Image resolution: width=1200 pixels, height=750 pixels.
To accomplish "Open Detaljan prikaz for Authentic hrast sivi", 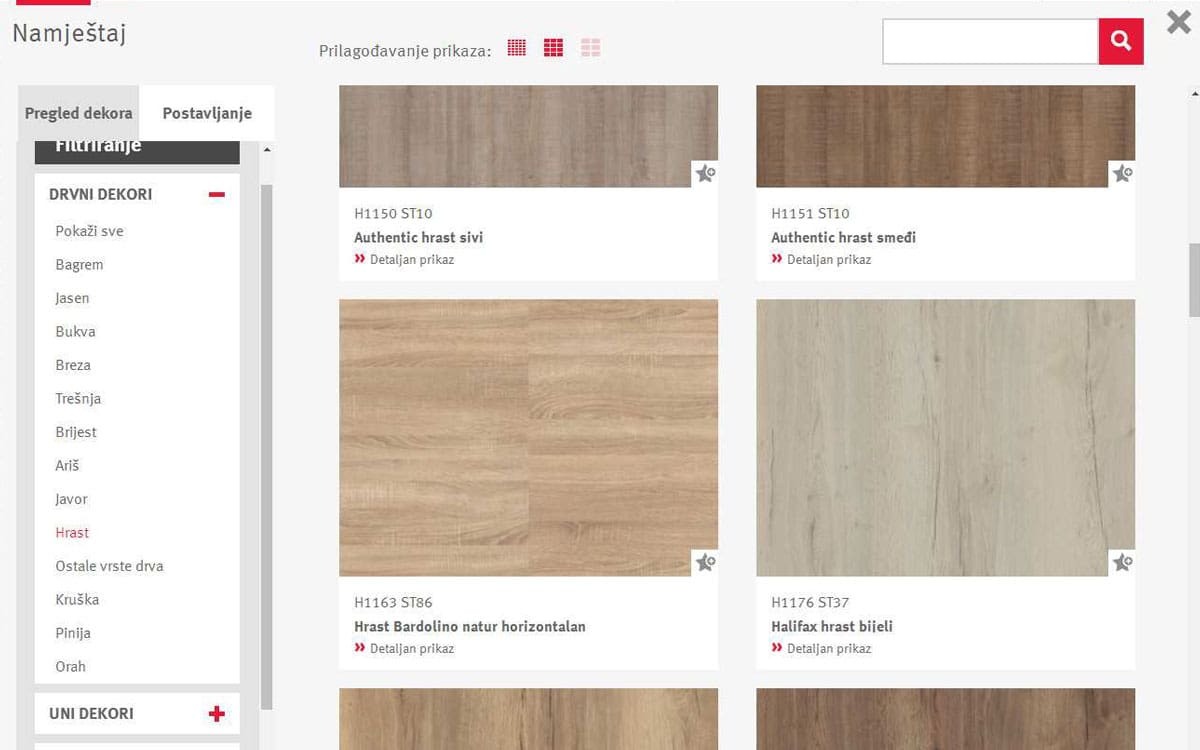I will coord(411,260).
